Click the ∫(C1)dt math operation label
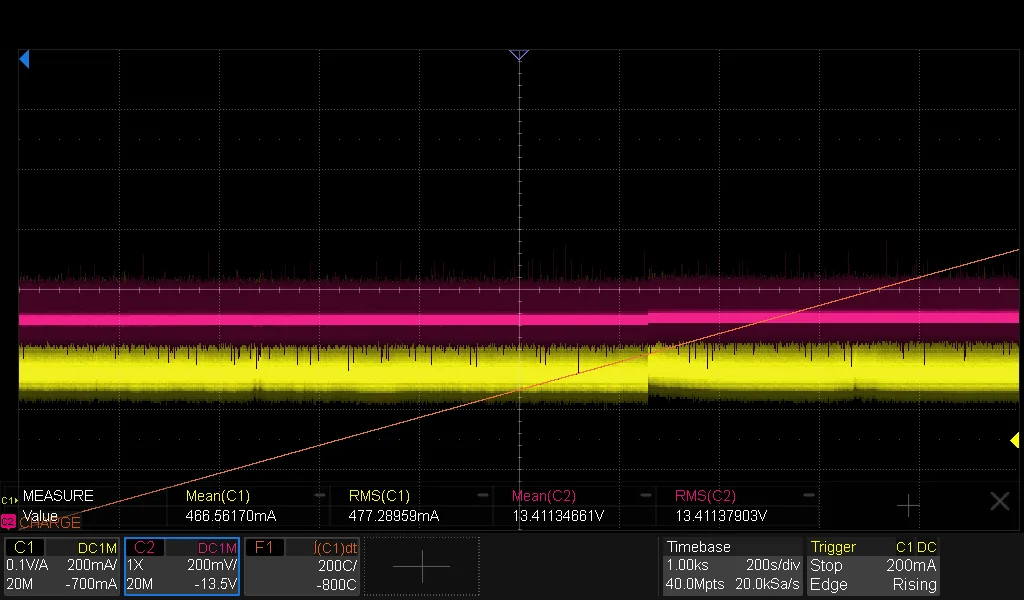The image size is (1024, 600). 336,548
